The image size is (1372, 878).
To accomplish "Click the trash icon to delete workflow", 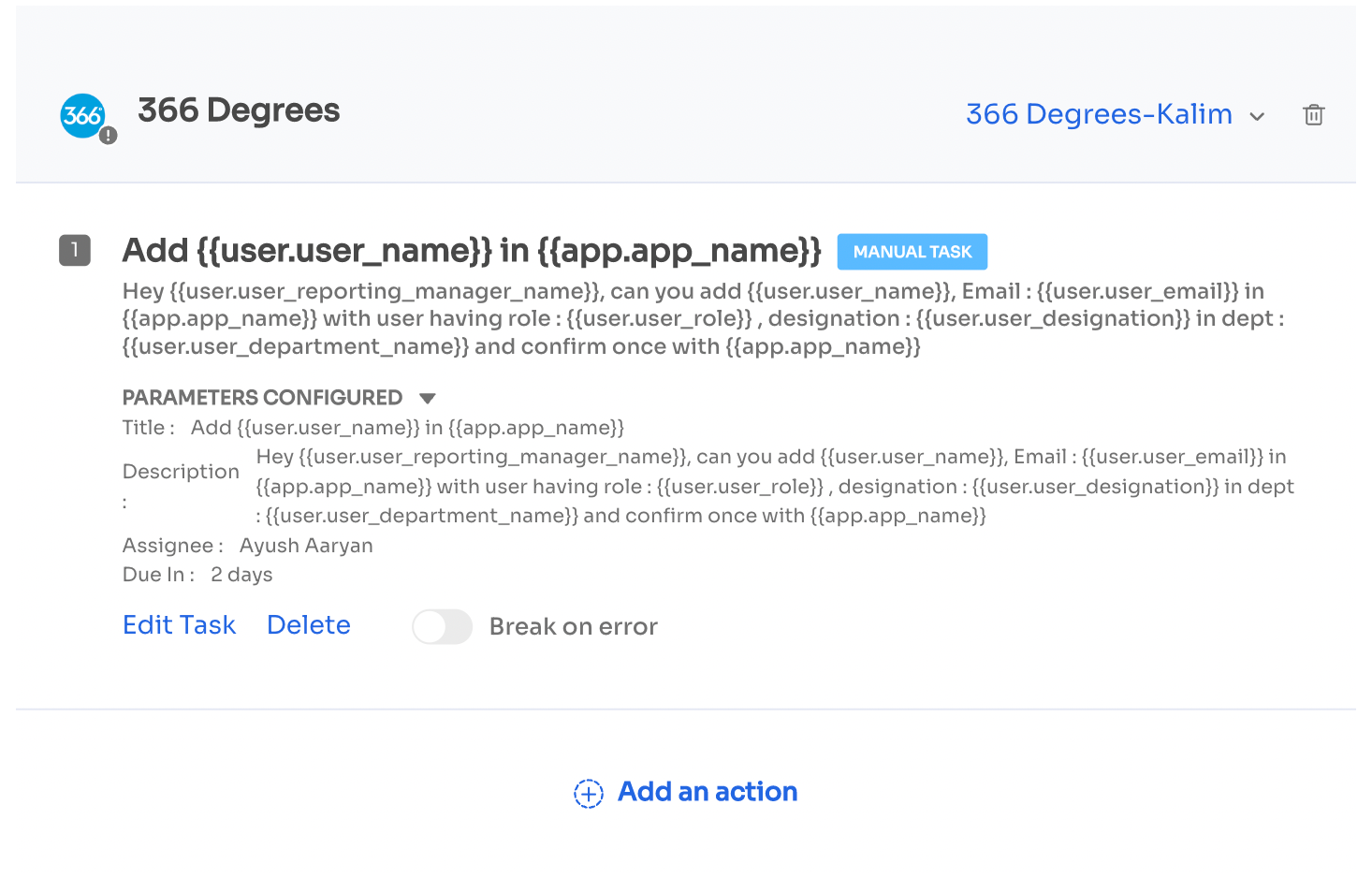I will tap(1314, 114).
